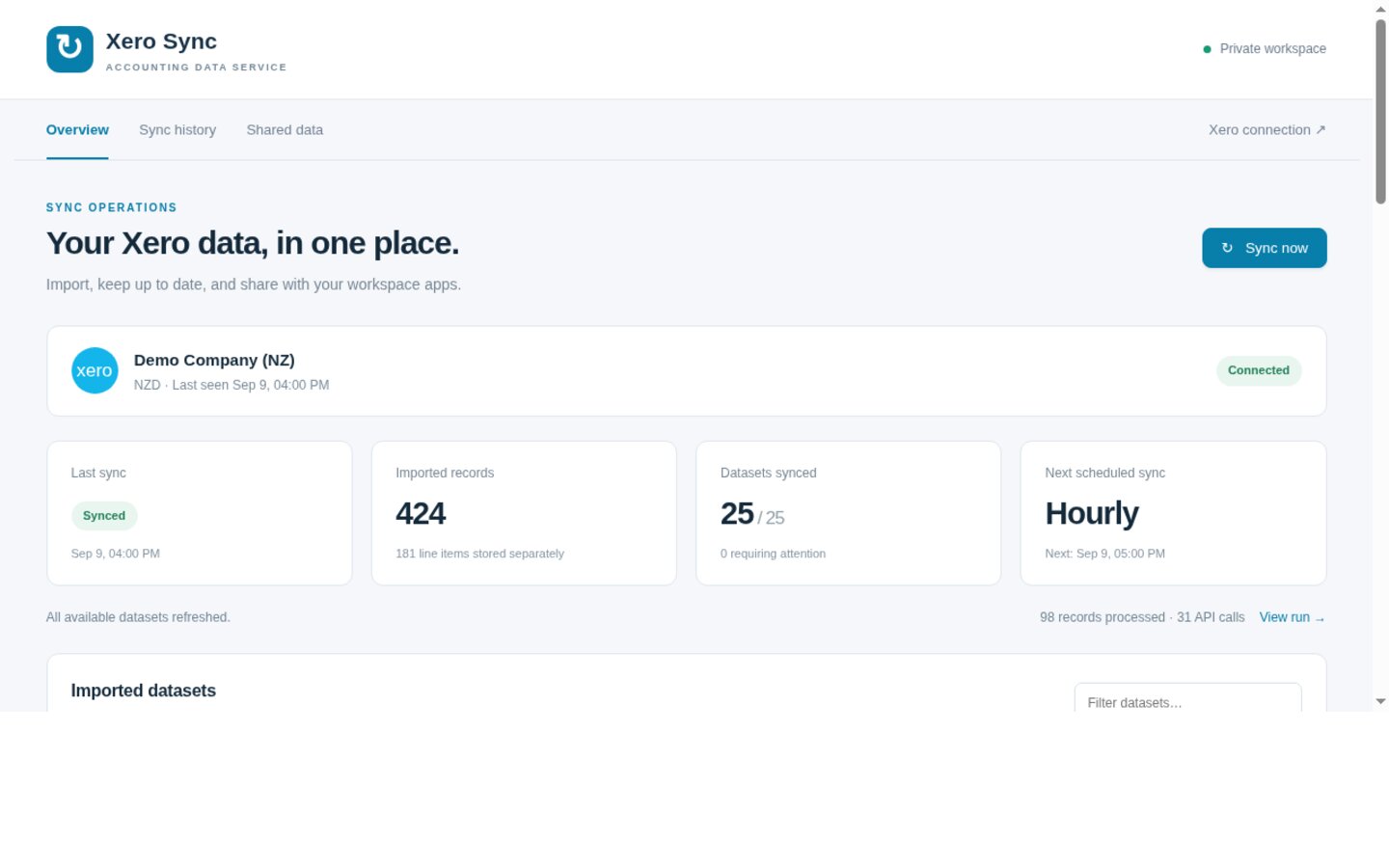Click the View run link
1389x868 pixels.
(1293, 617)
